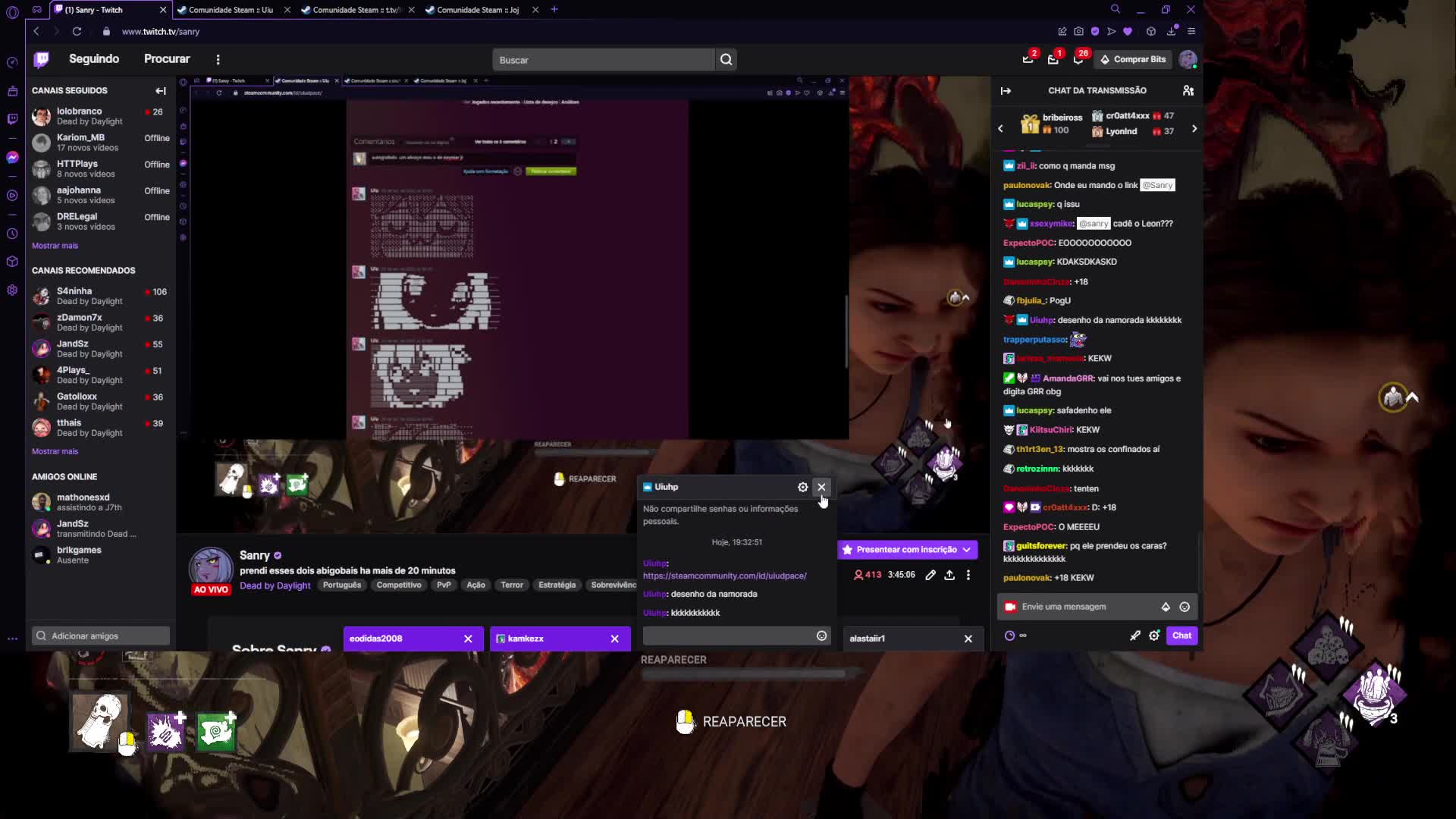This screenshot has width=1456, height=819.
Task: Close the eodidas2008 whisper tab
Action: [x=468, y=639]
